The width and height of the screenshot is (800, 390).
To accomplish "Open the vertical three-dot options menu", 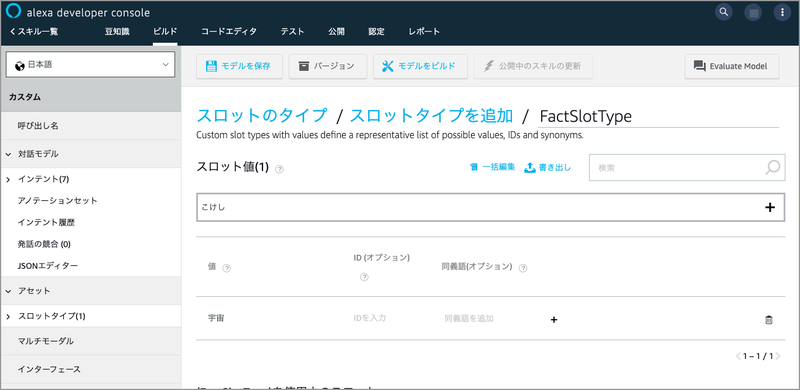I will pos(782,12).
